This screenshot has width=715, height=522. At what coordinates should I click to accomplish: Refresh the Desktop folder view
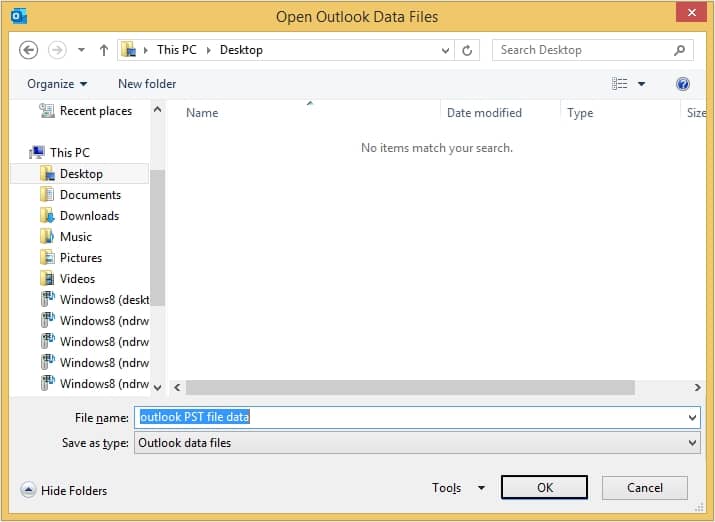(x=467, y=50)
